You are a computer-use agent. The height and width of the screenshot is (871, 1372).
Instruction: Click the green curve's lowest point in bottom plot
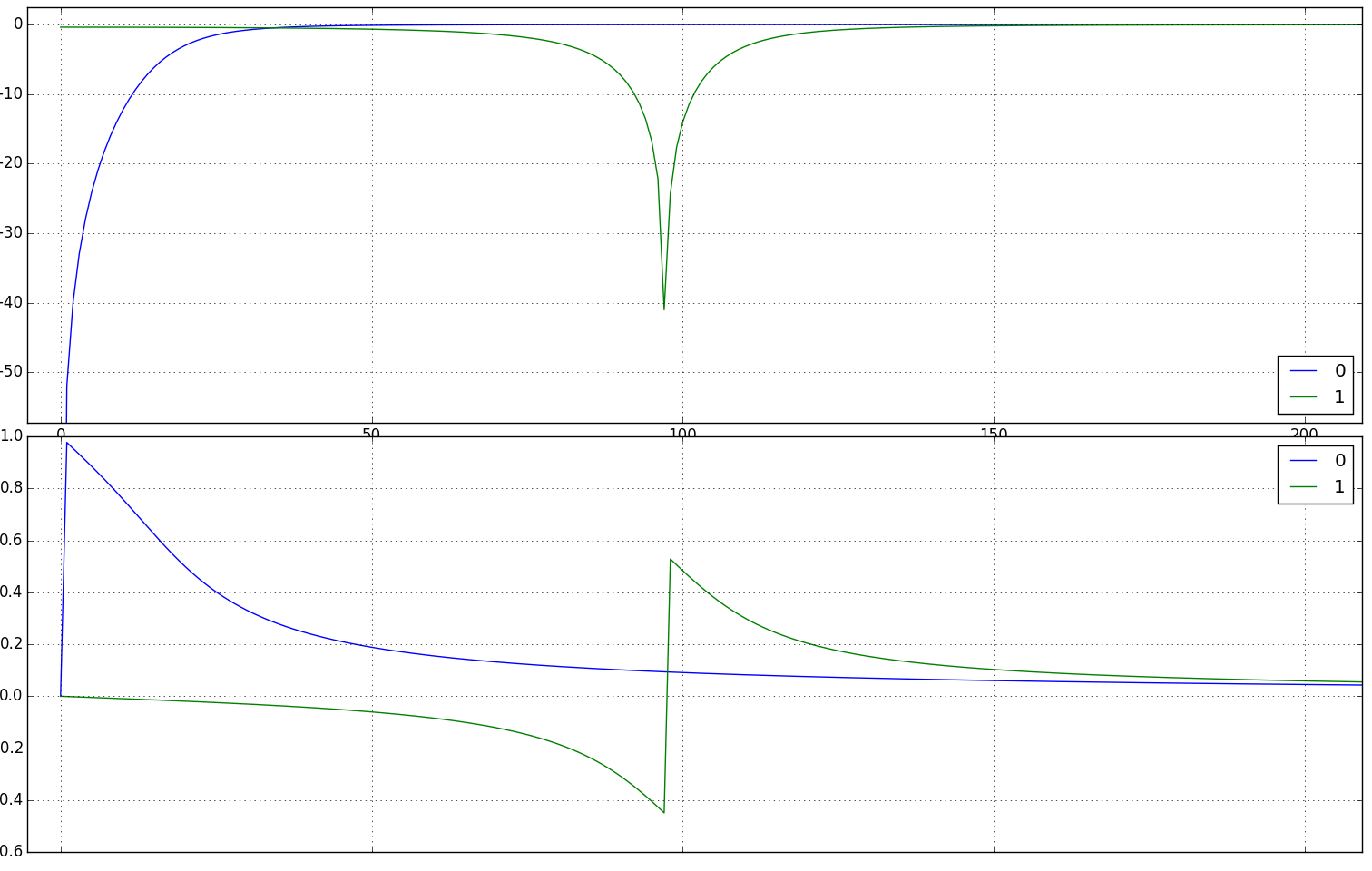click(x=664, y=812)
